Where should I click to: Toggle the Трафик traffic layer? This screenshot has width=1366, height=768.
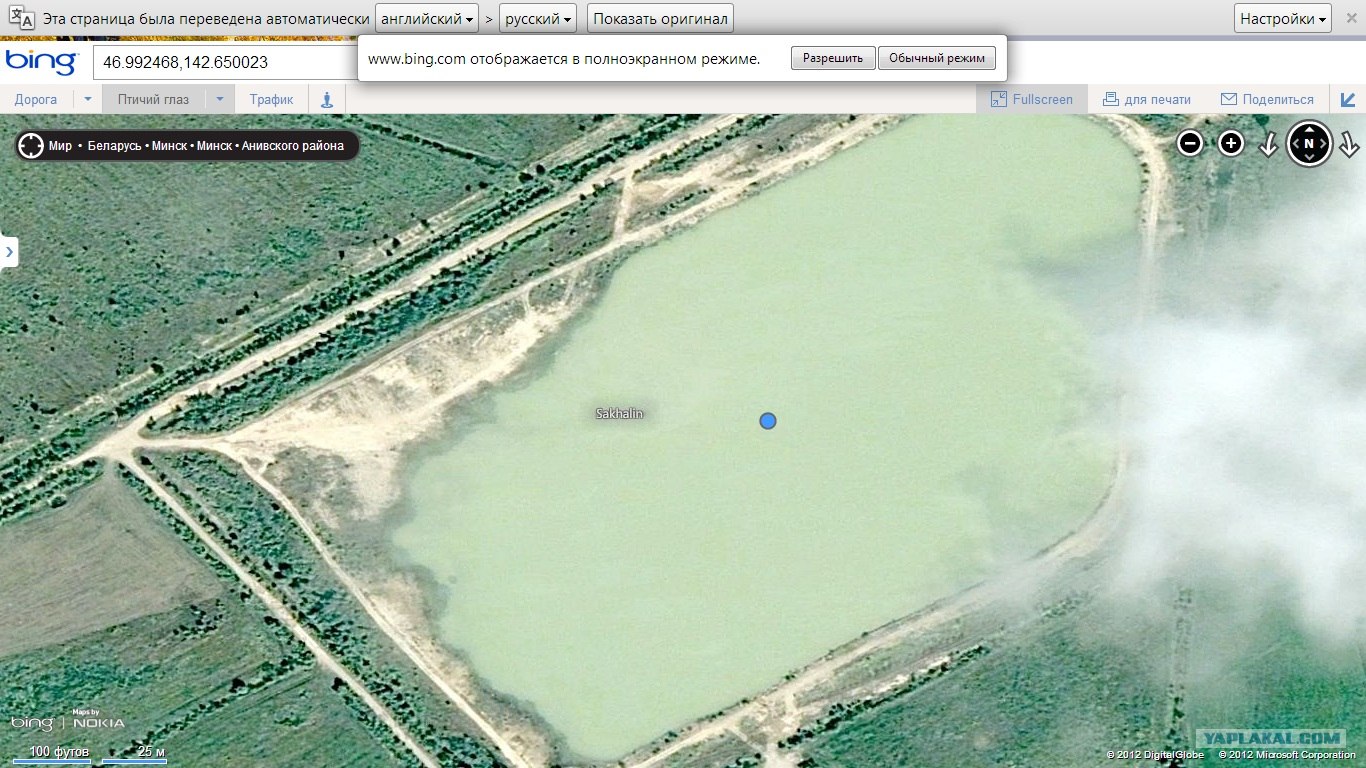[x=271, y=99]
